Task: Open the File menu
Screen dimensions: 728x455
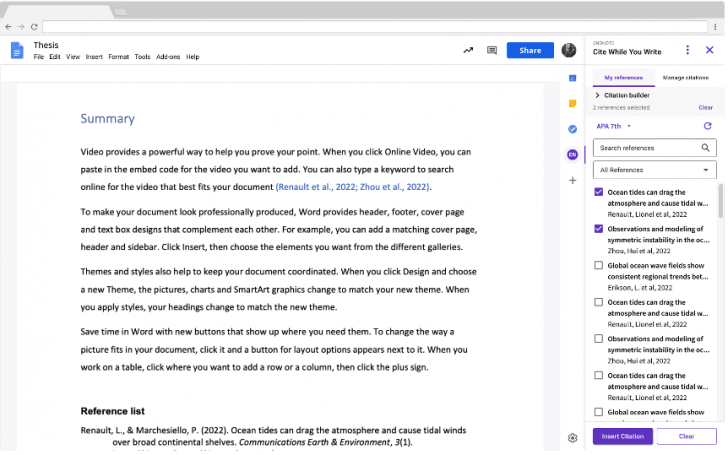Action: 39,57
